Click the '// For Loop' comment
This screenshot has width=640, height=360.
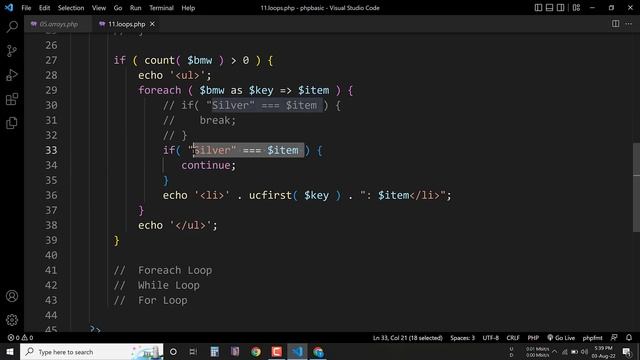click(151, 300)
